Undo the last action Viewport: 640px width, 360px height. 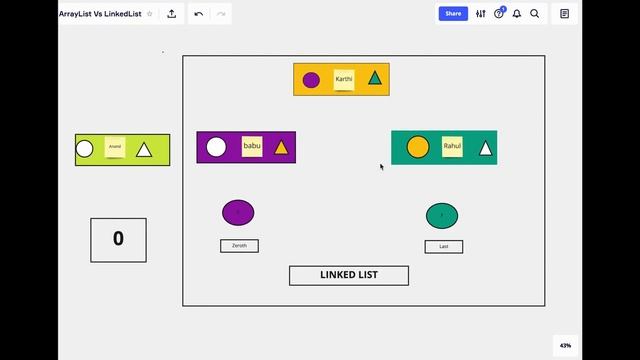[x=199, y=14]
